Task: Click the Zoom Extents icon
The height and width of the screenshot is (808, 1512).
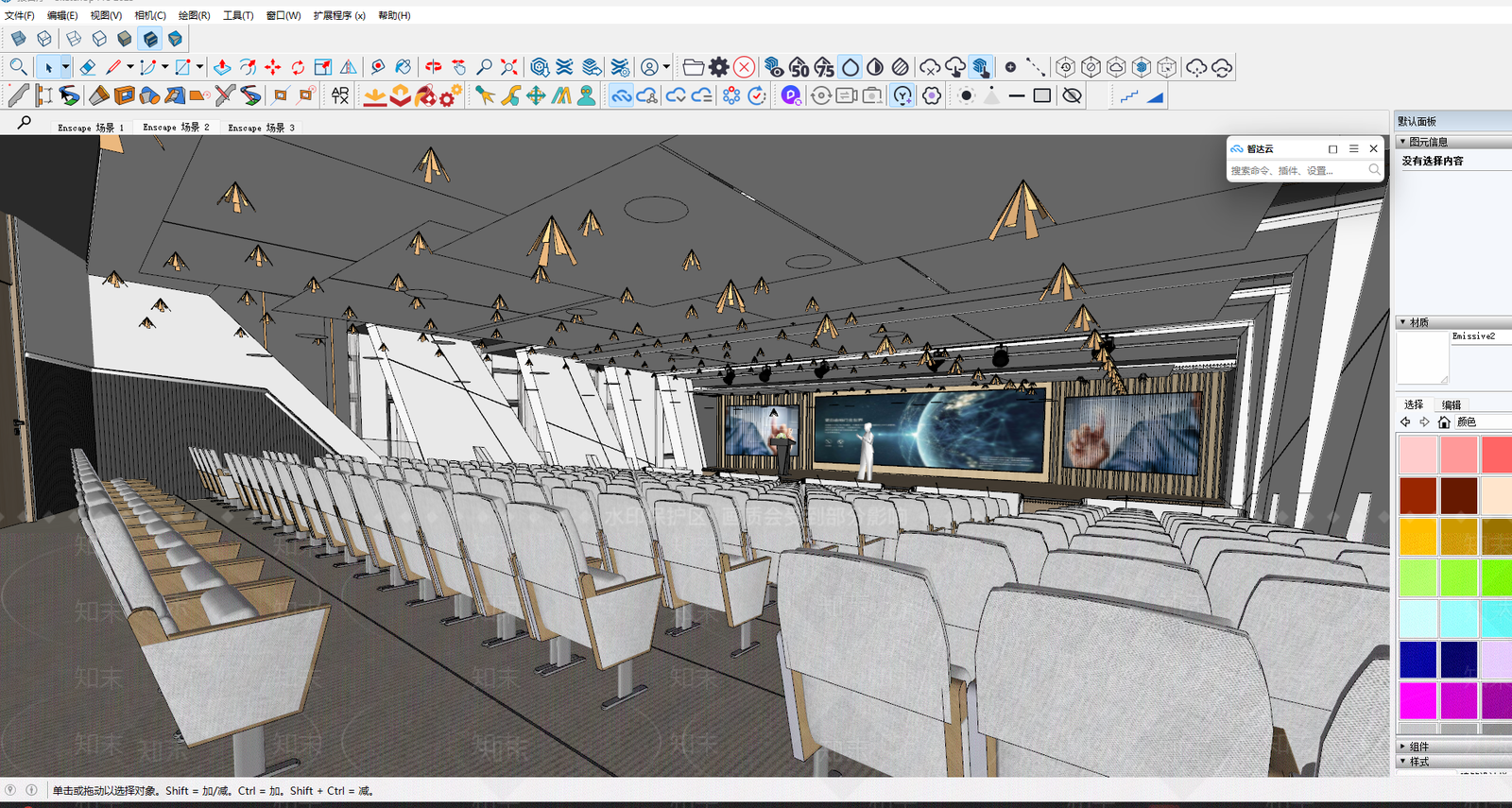Action: pos(509,67)
